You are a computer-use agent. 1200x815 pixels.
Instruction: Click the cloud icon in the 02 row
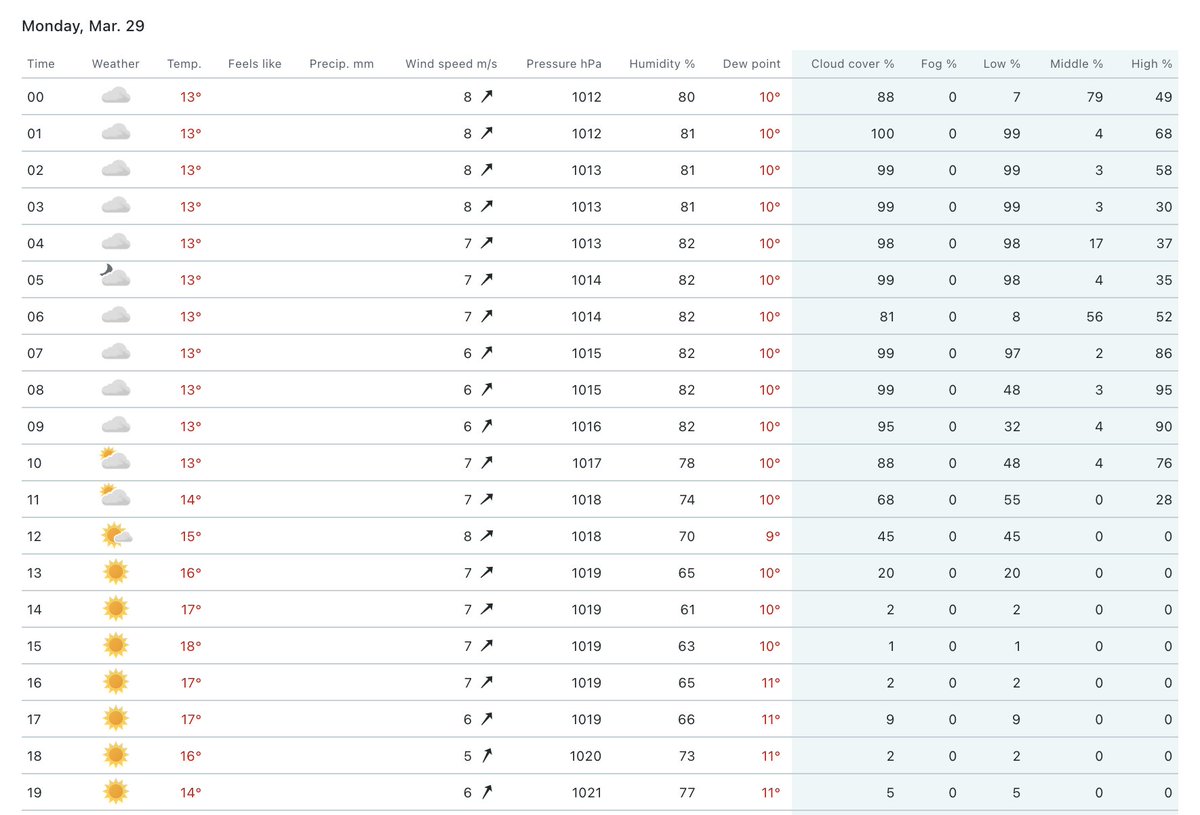(x=116, y=170)
